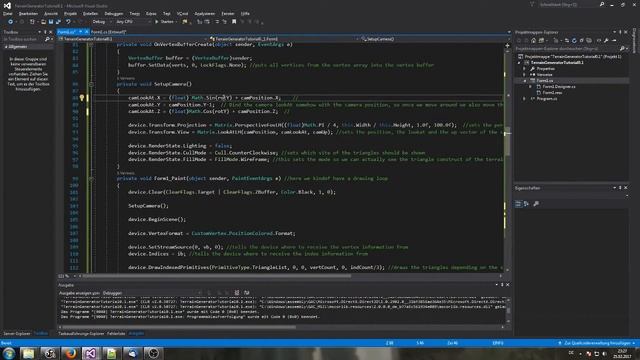Open the Debuggen menu
The image size is (640, 360).
[x=113, y=13]
